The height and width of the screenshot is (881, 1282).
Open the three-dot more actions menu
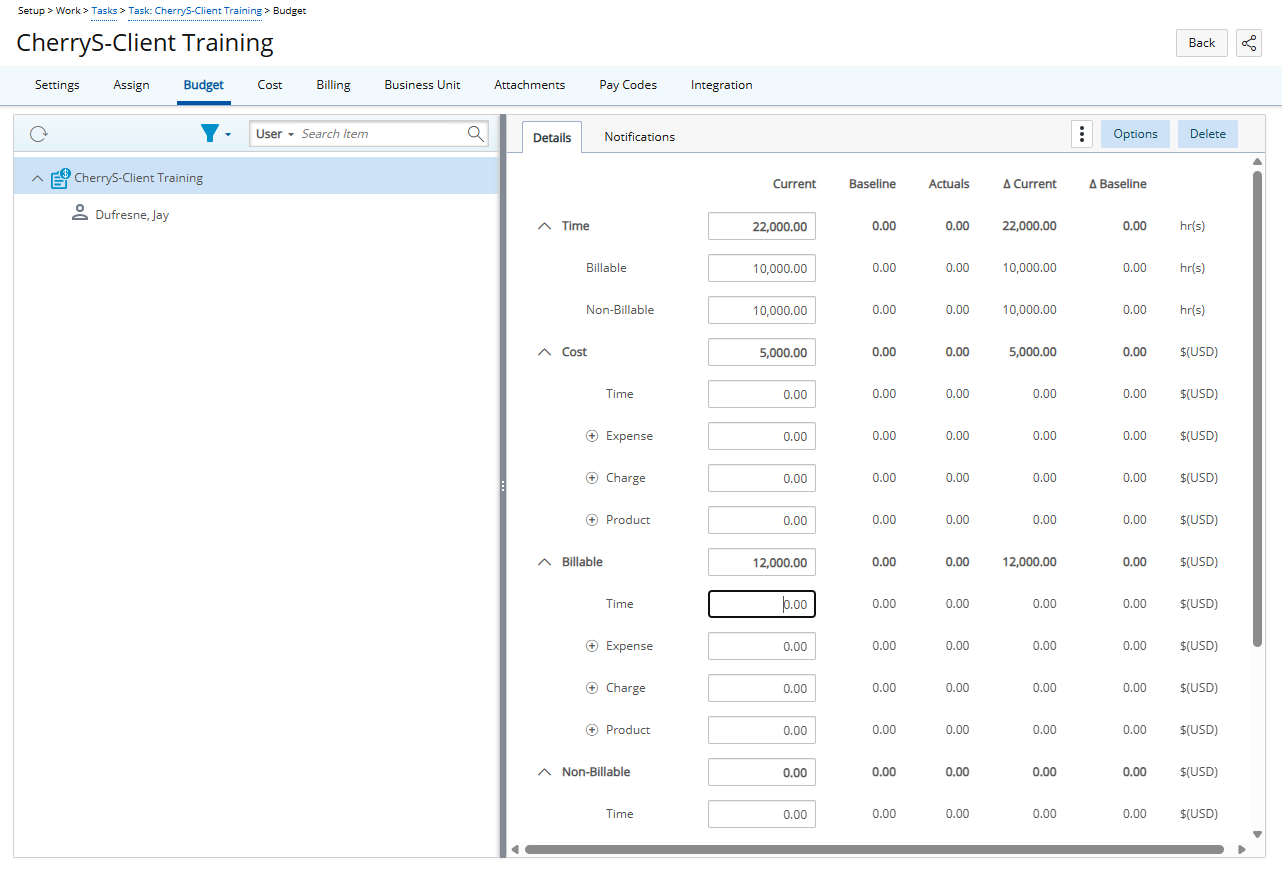click(1082, 134)
